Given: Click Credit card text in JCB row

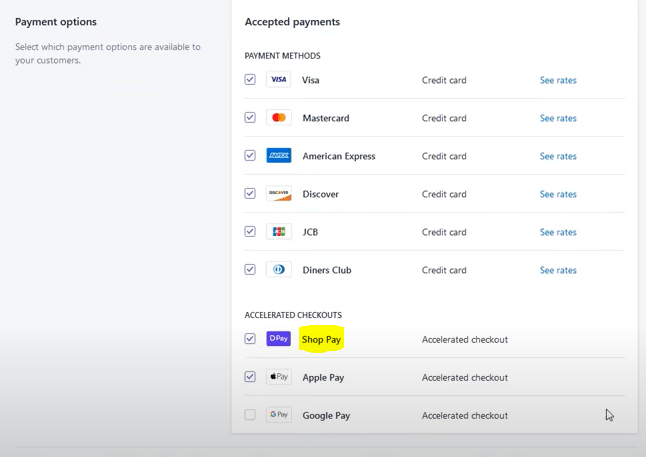Looking at the screenshot, I should pos(444,232).
